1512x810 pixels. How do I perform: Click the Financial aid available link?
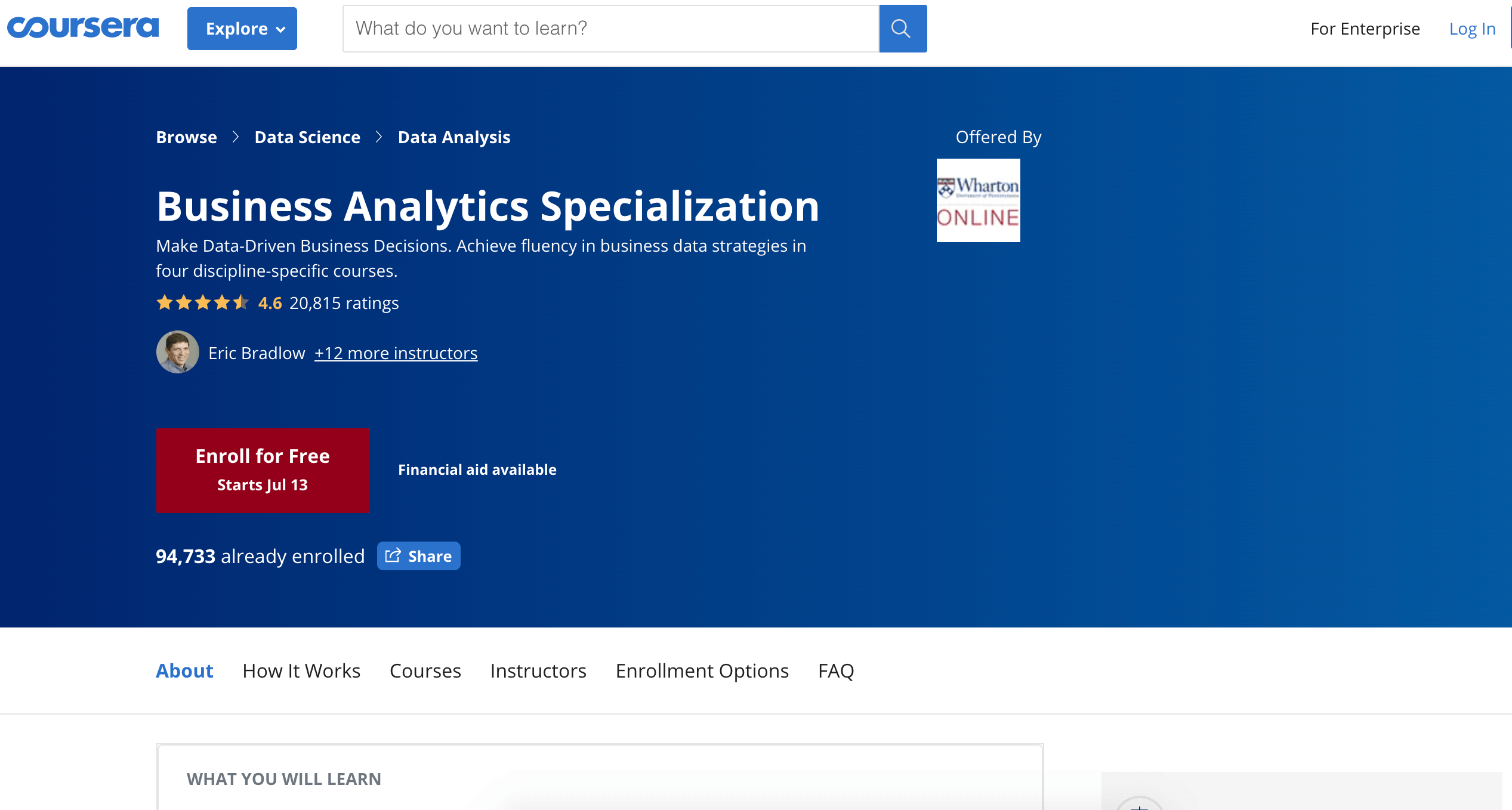pyautogui.click(x=476, y=468)
